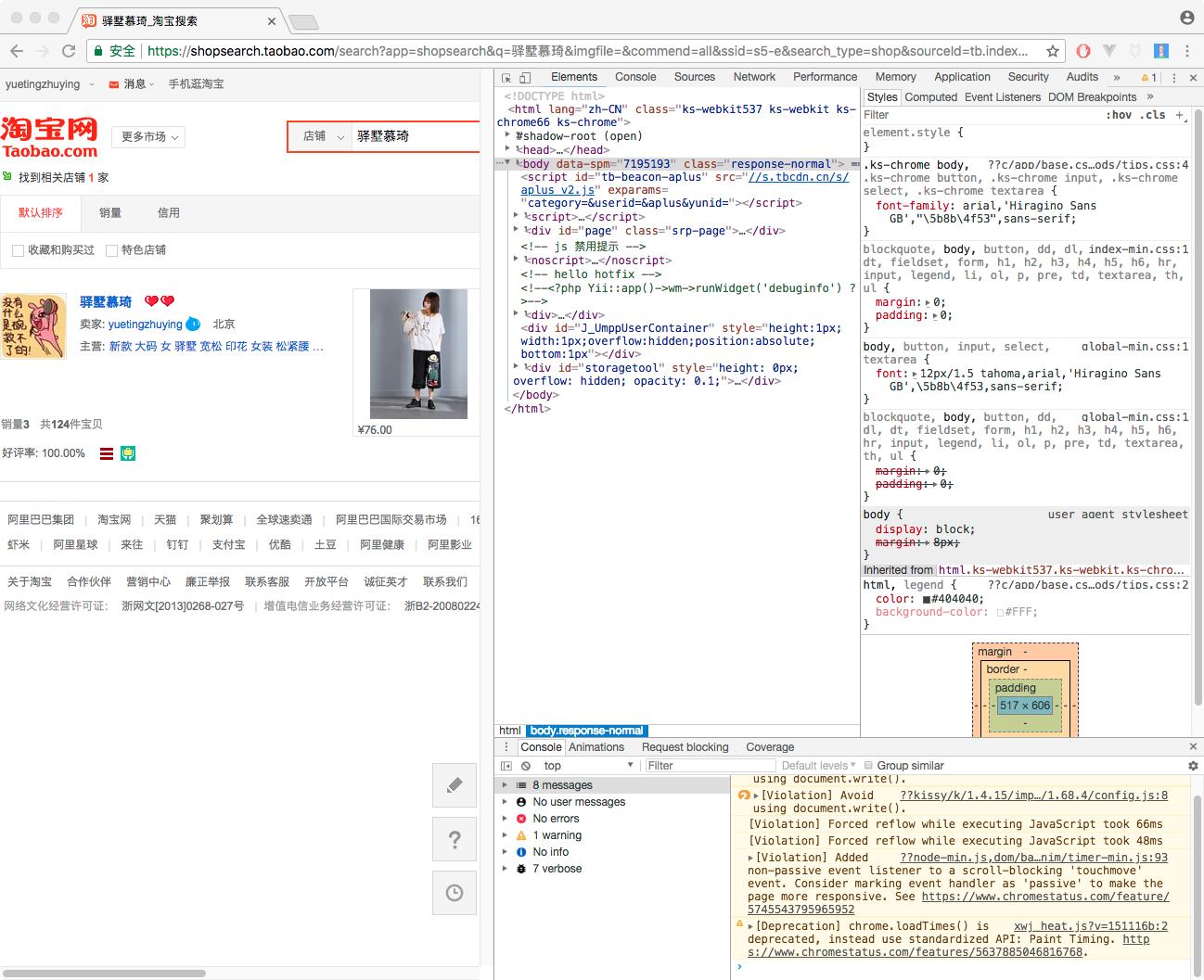Bookmark this page with the star

click(1053, 51)
